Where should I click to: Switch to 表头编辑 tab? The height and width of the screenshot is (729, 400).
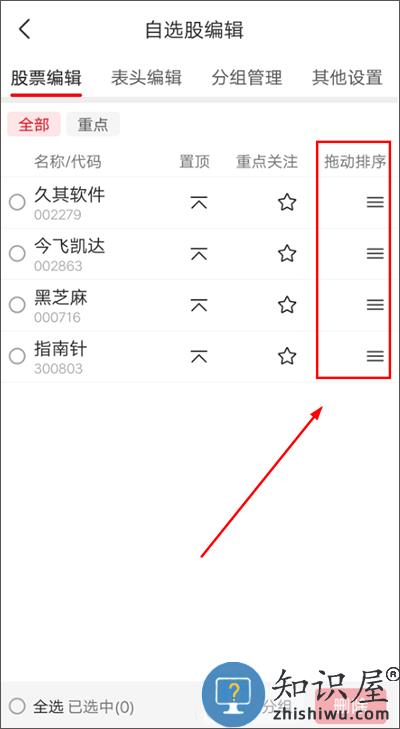pos(146,78)
